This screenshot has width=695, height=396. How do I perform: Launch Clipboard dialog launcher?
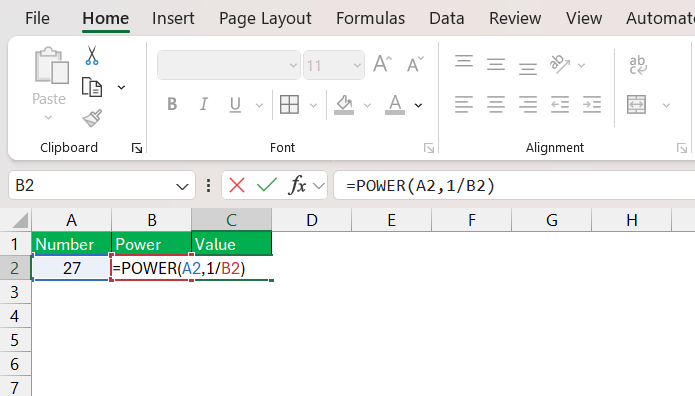137,148
